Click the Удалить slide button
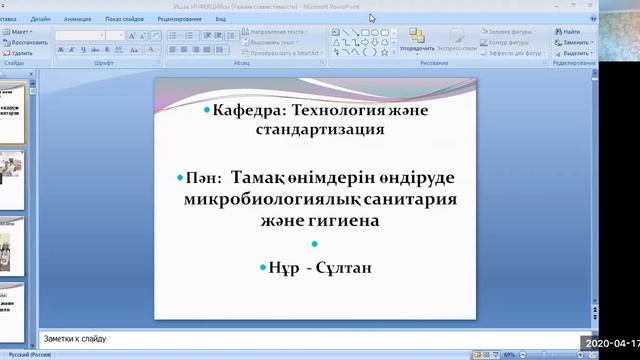640x360 pixels. point(18,53)
